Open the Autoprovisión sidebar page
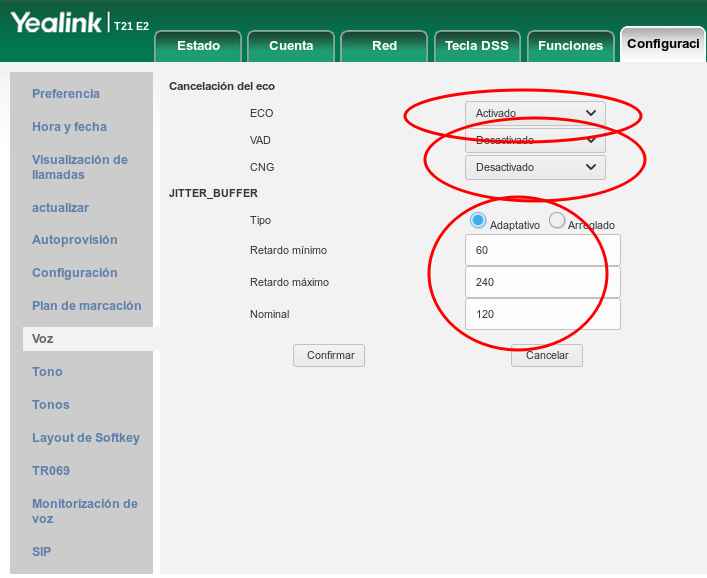Screen dimensions: 707x578 [x=75, y=240]
